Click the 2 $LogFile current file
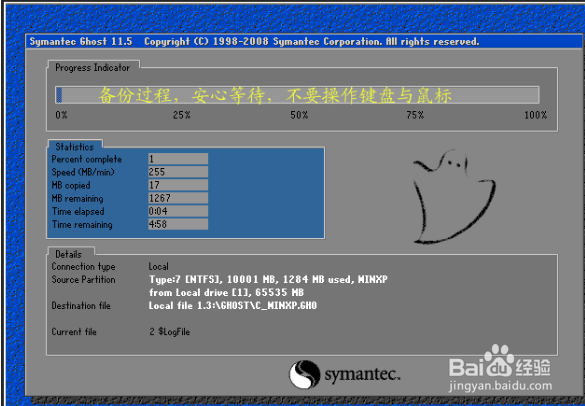Viewport: 585px width, 406px height. point(170,332)
